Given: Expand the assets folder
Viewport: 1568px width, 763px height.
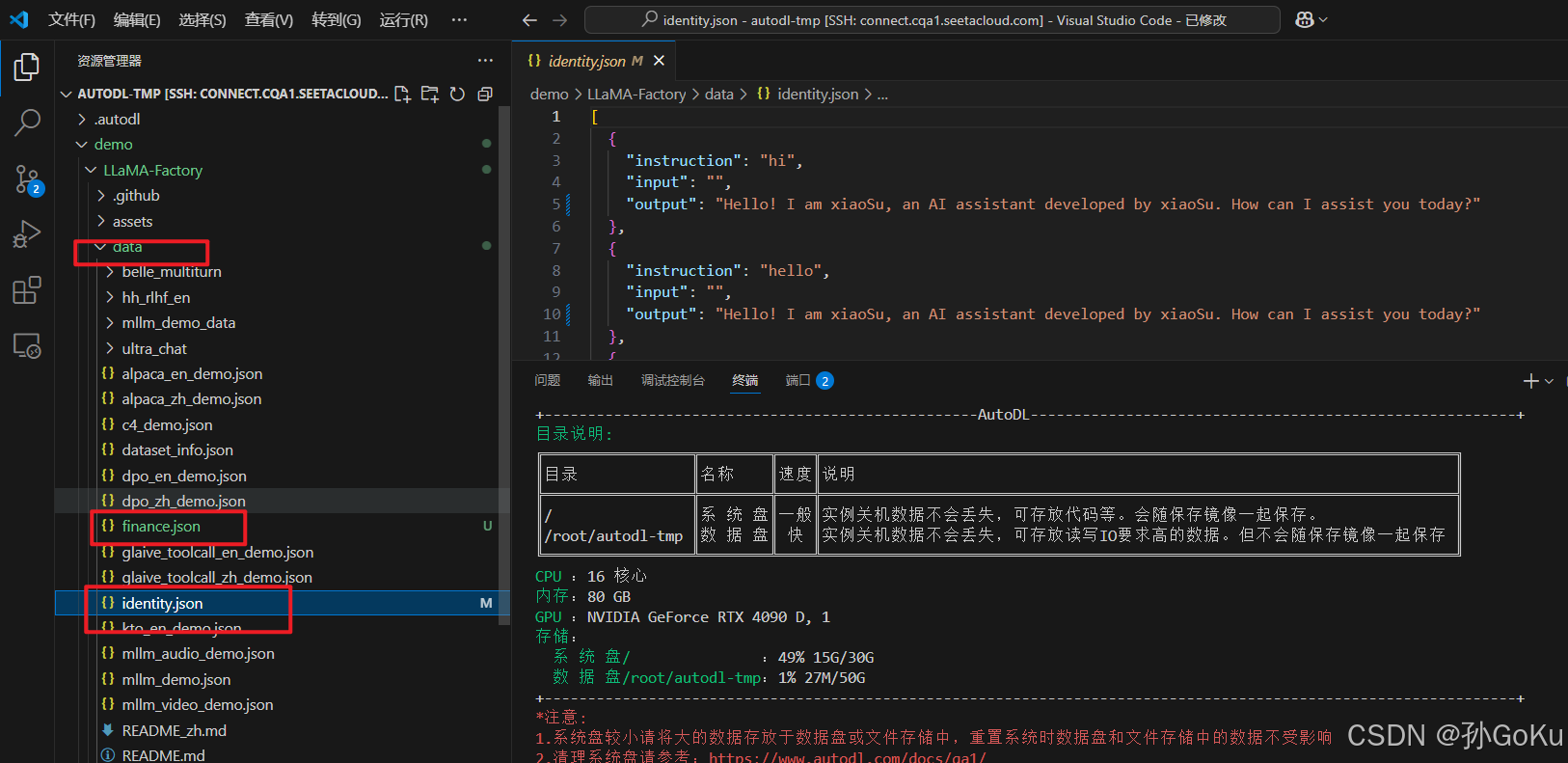Looking at the screenshot, I should click(132, 221).
